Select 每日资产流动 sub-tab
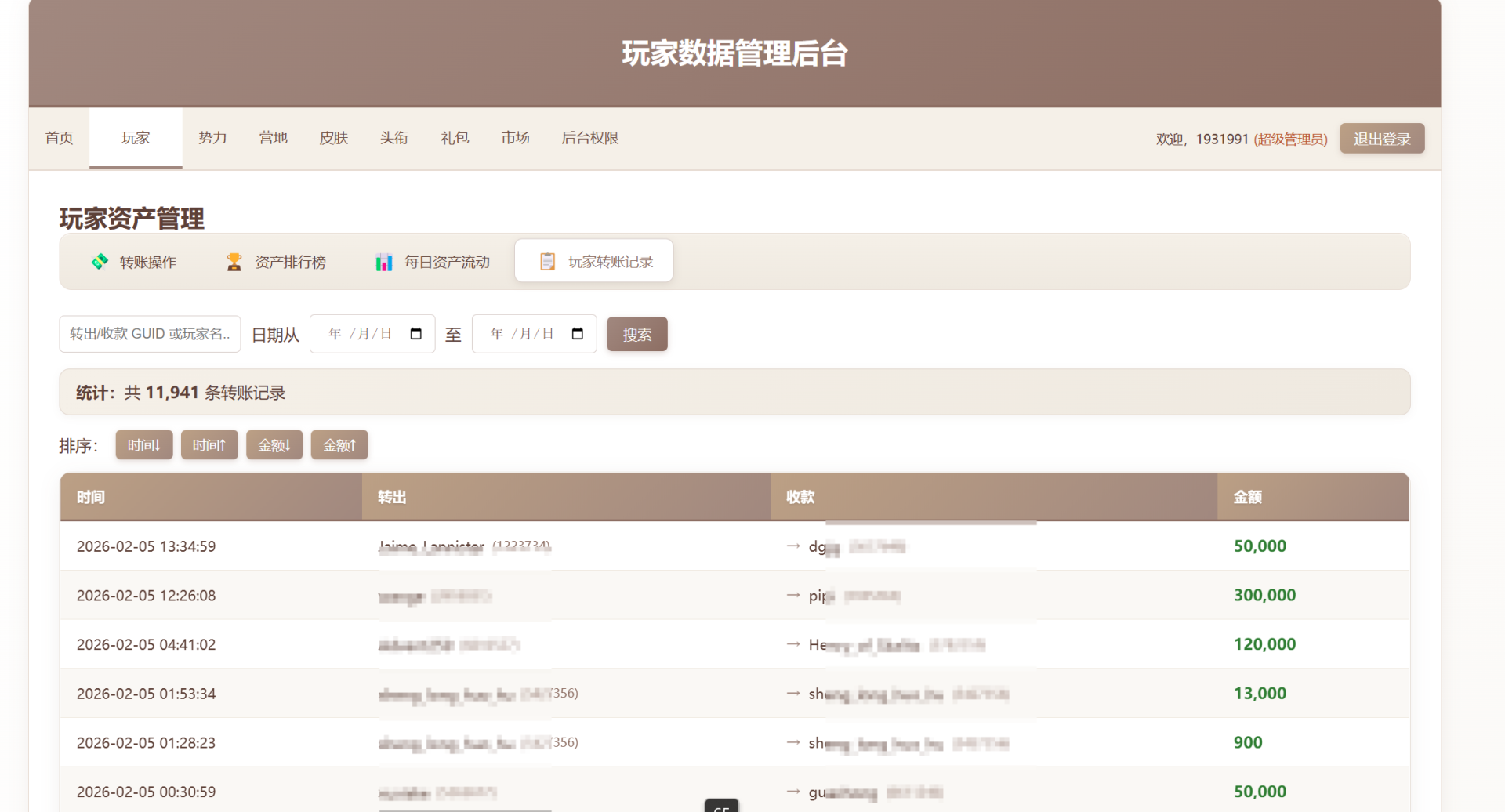 point(432,262)
